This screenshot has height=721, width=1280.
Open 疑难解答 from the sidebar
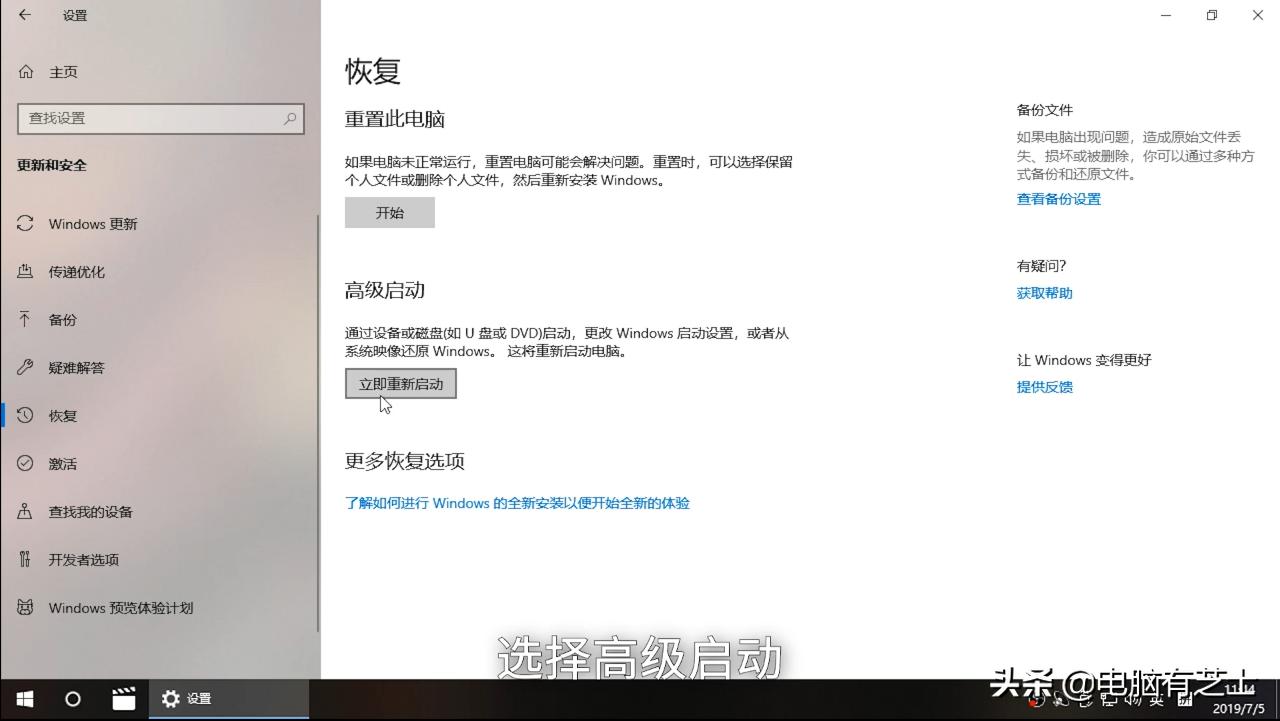80,367
